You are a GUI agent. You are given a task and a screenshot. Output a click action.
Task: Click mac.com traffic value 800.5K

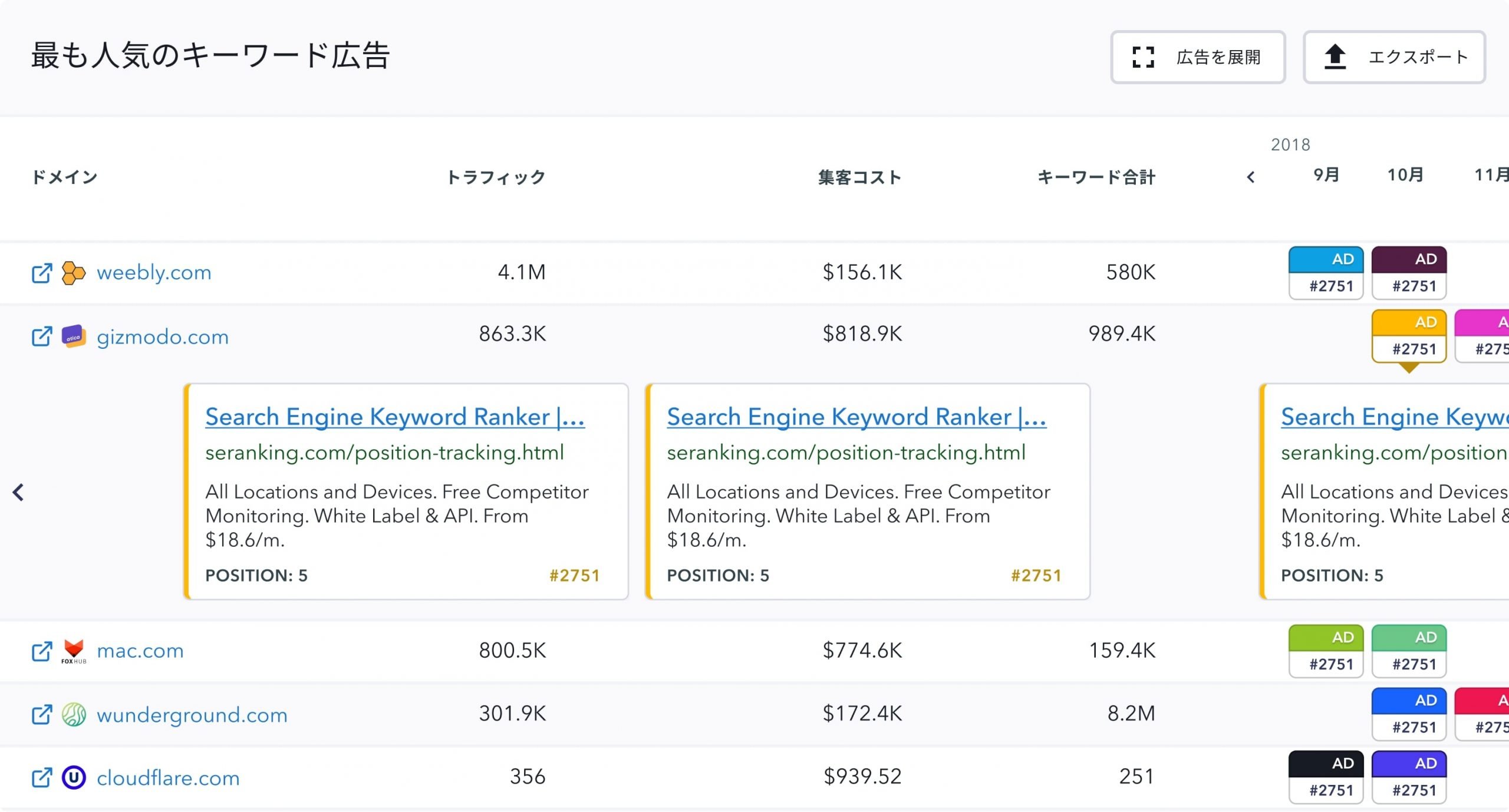(512, 651)
